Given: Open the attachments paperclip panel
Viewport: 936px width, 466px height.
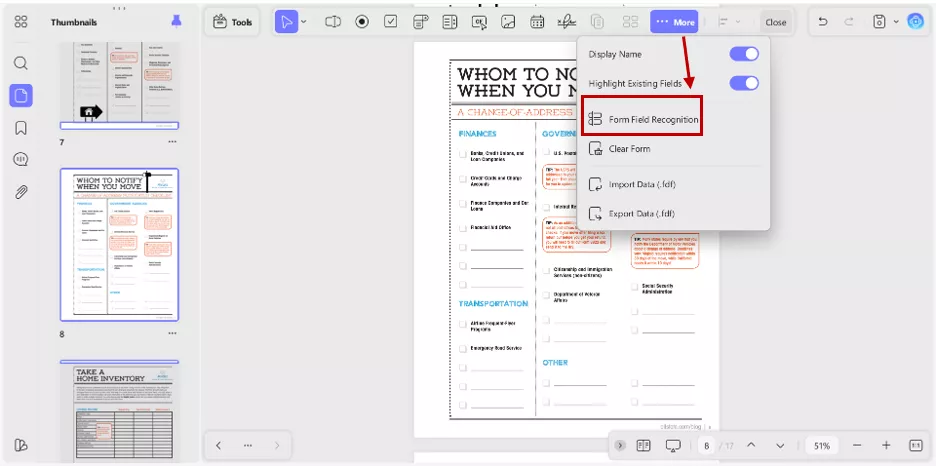Looking at the screenshot, I should coord(21,192).
